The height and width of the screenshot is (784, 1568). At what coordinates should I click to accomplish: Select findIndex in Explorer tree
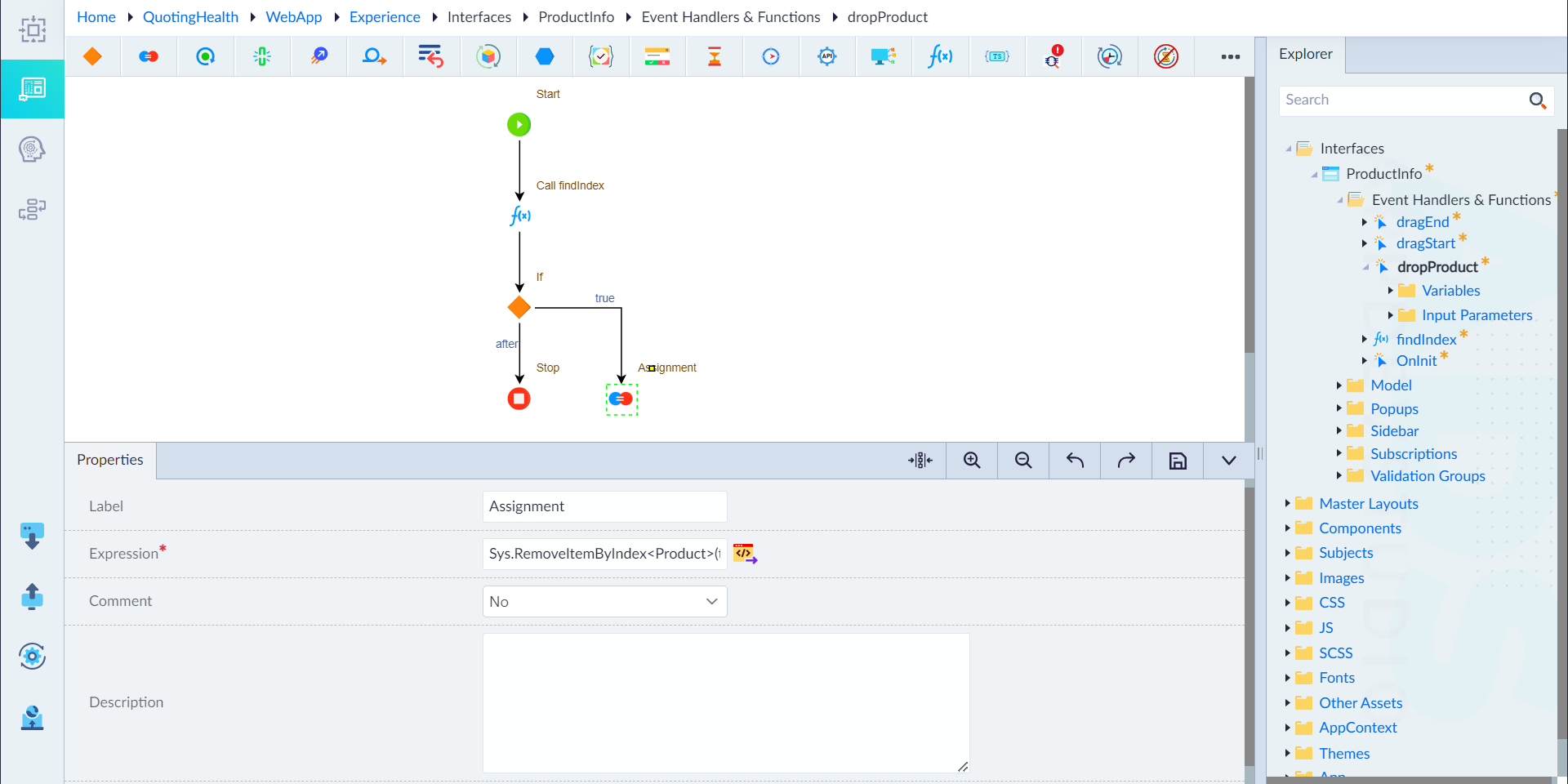point(1426,339)
